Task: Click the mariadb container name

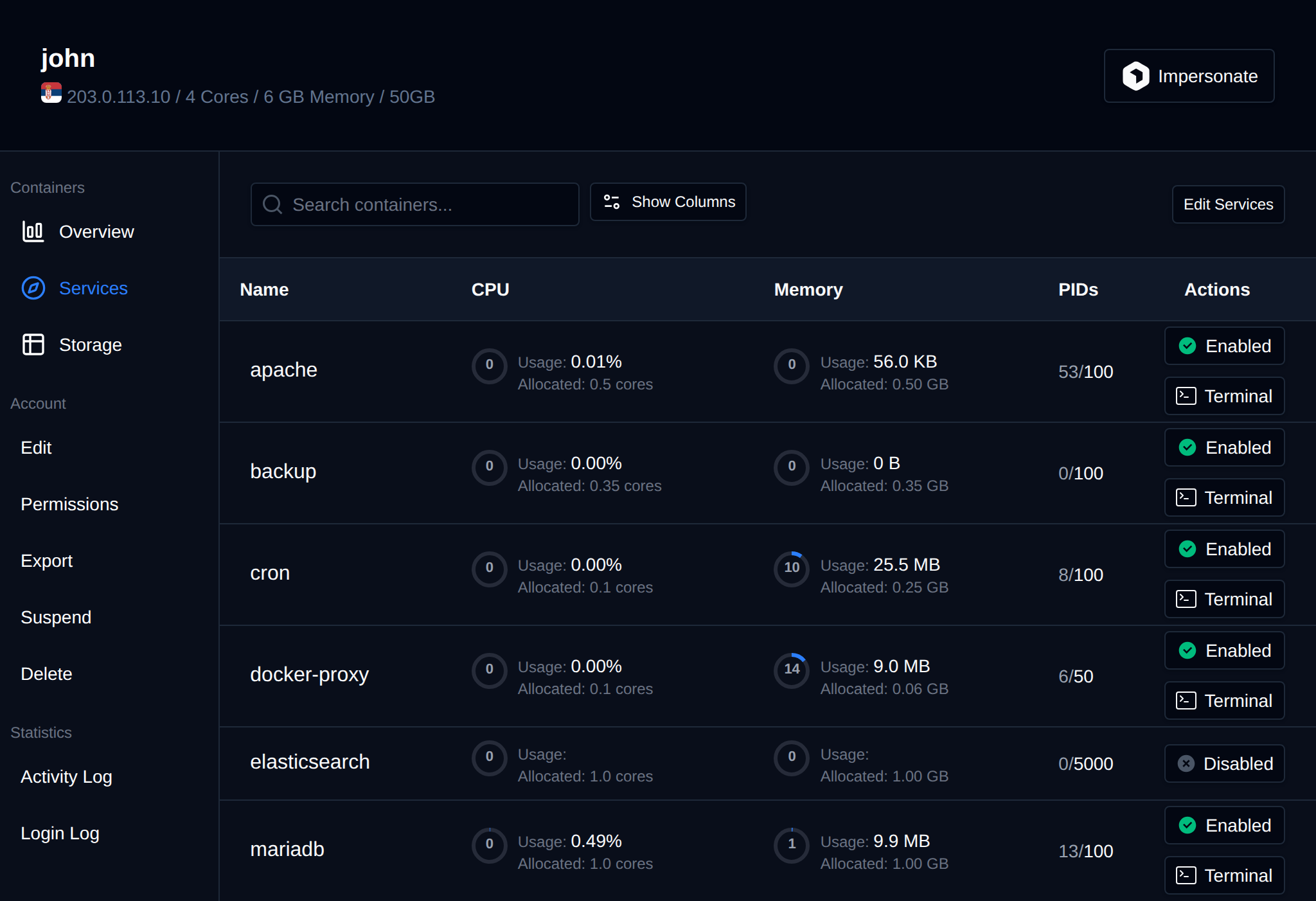Action: pos(287,849)
